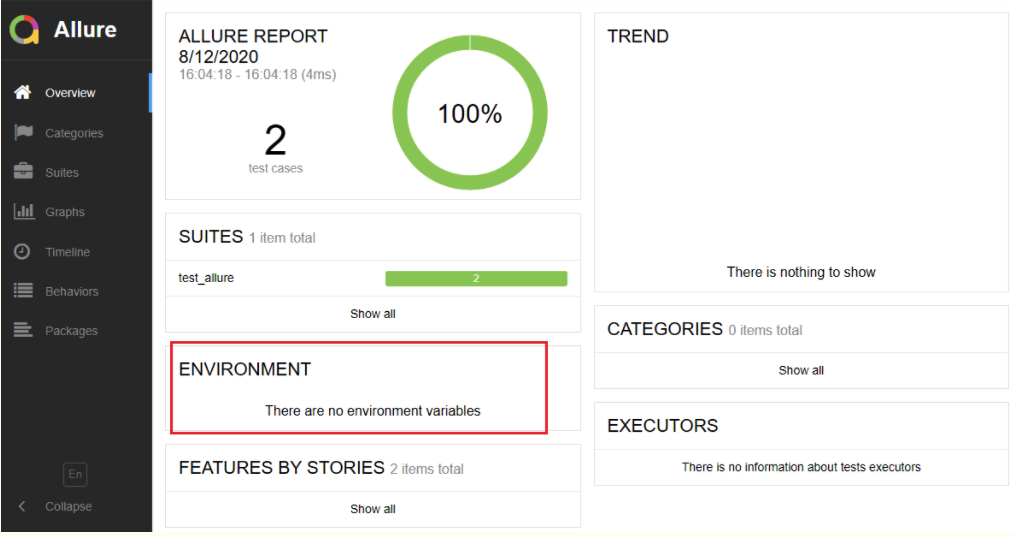Click the green test_allure progress bar
1014x536 pixels.
[x=476, y=278]
